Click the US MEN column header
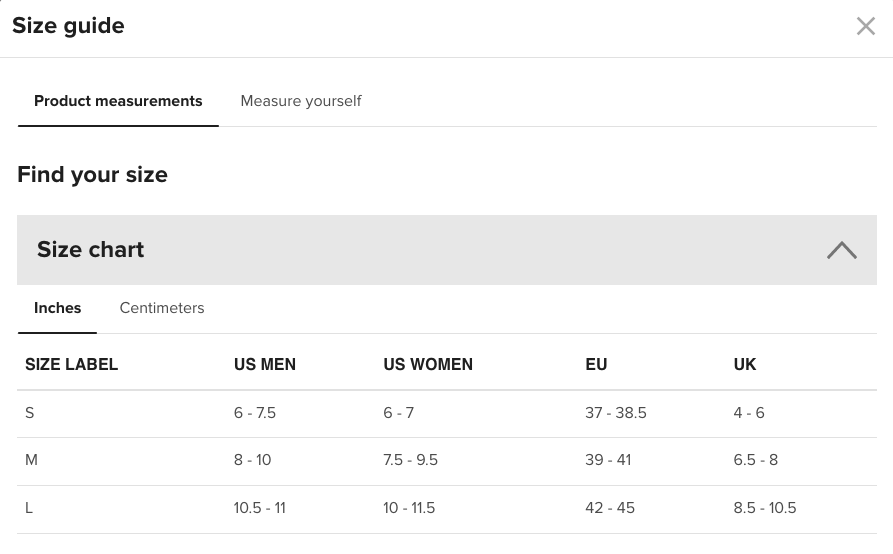The width and height of the screenshot is (893, 554). click(265, 364)
